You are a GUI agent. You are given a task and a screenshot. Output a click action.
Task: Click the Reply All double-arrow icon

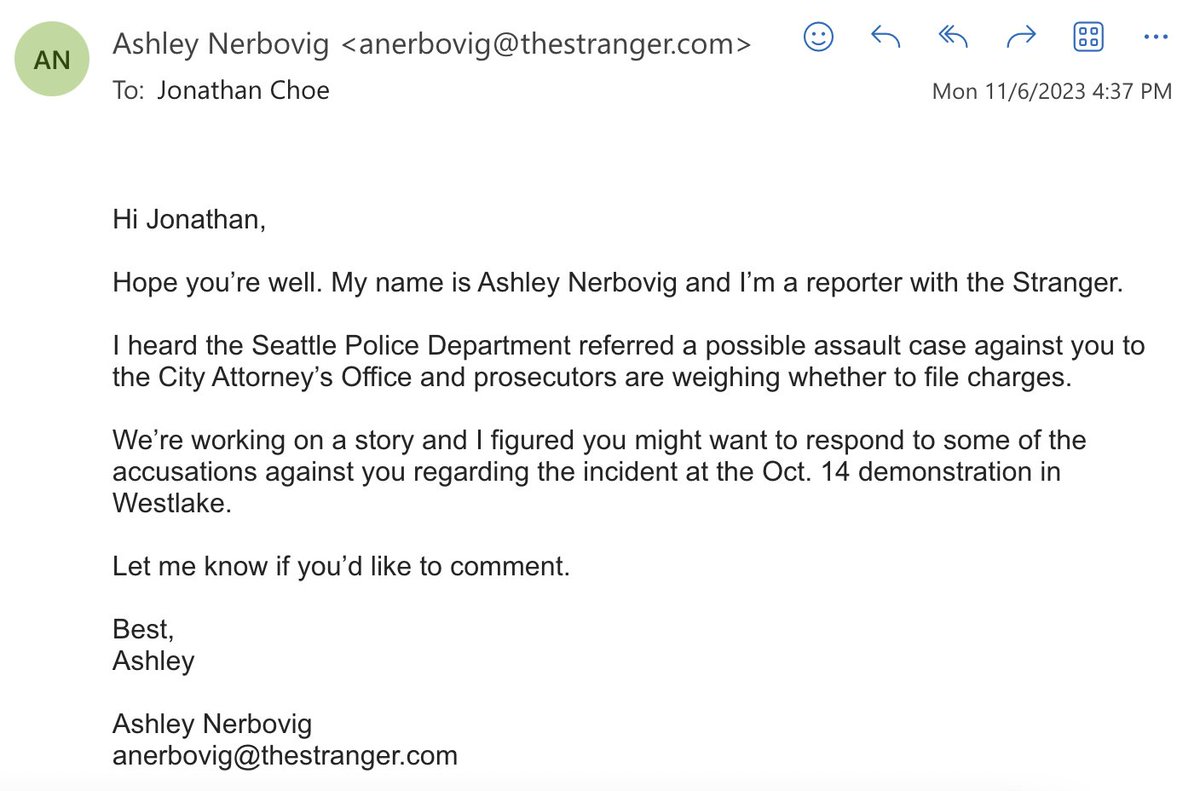pos(954,39)
